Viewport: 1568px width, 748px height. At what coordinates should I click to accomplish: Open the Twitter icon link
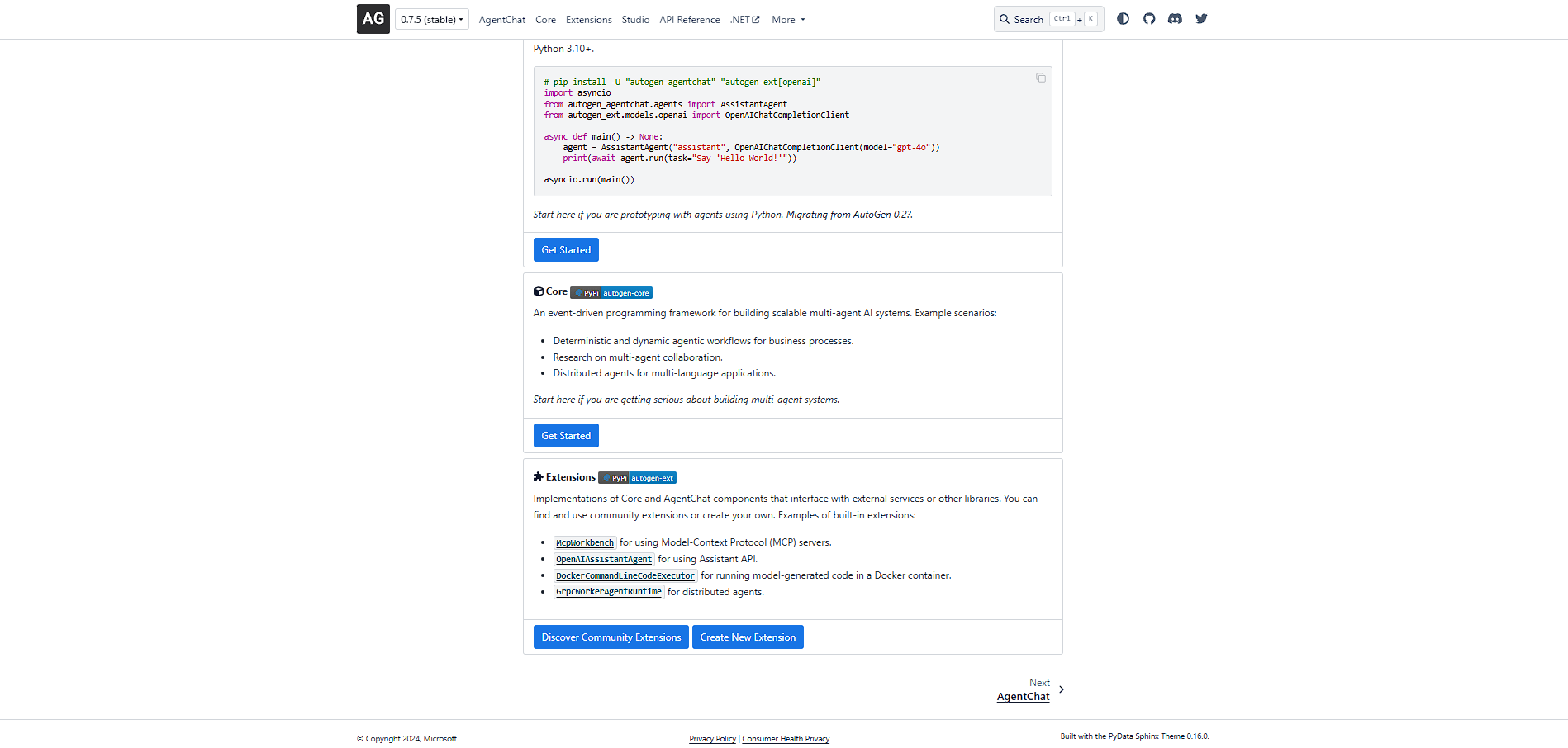(x=1201, y=19)
